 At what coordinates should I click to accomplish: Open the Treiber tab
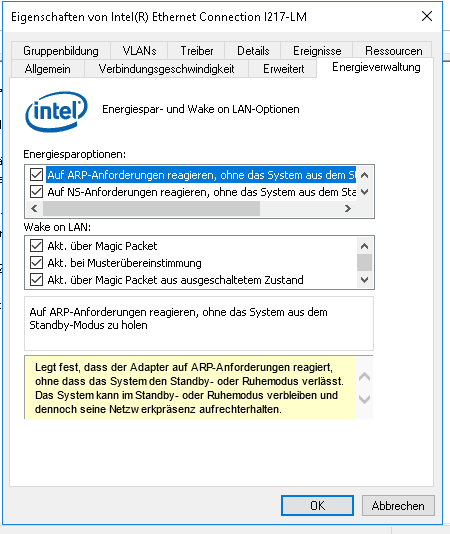coord(196,51)
